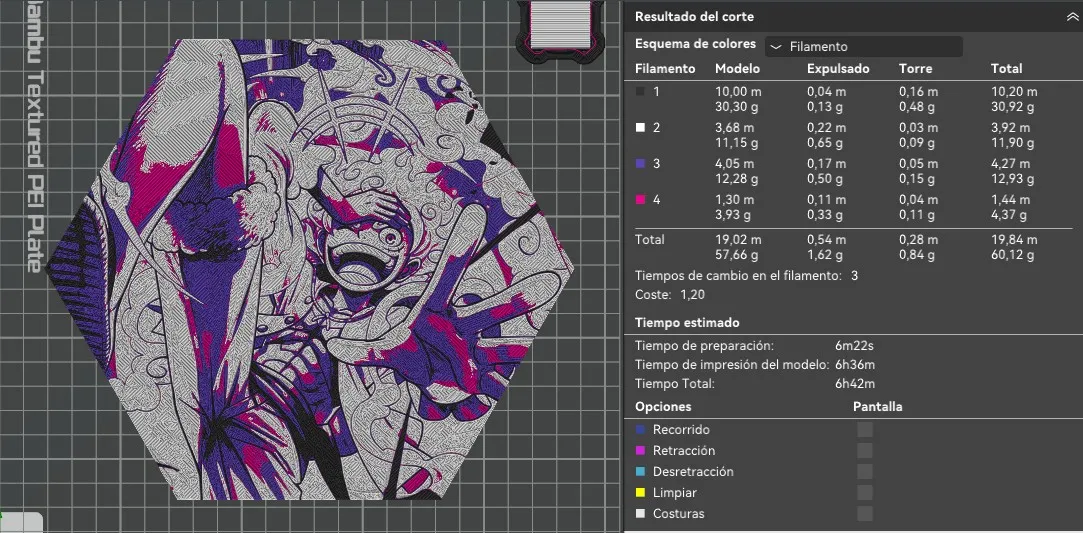Click the Recorrido blue legend icon
Screen dimensions: 1083x533
[640, 429]
